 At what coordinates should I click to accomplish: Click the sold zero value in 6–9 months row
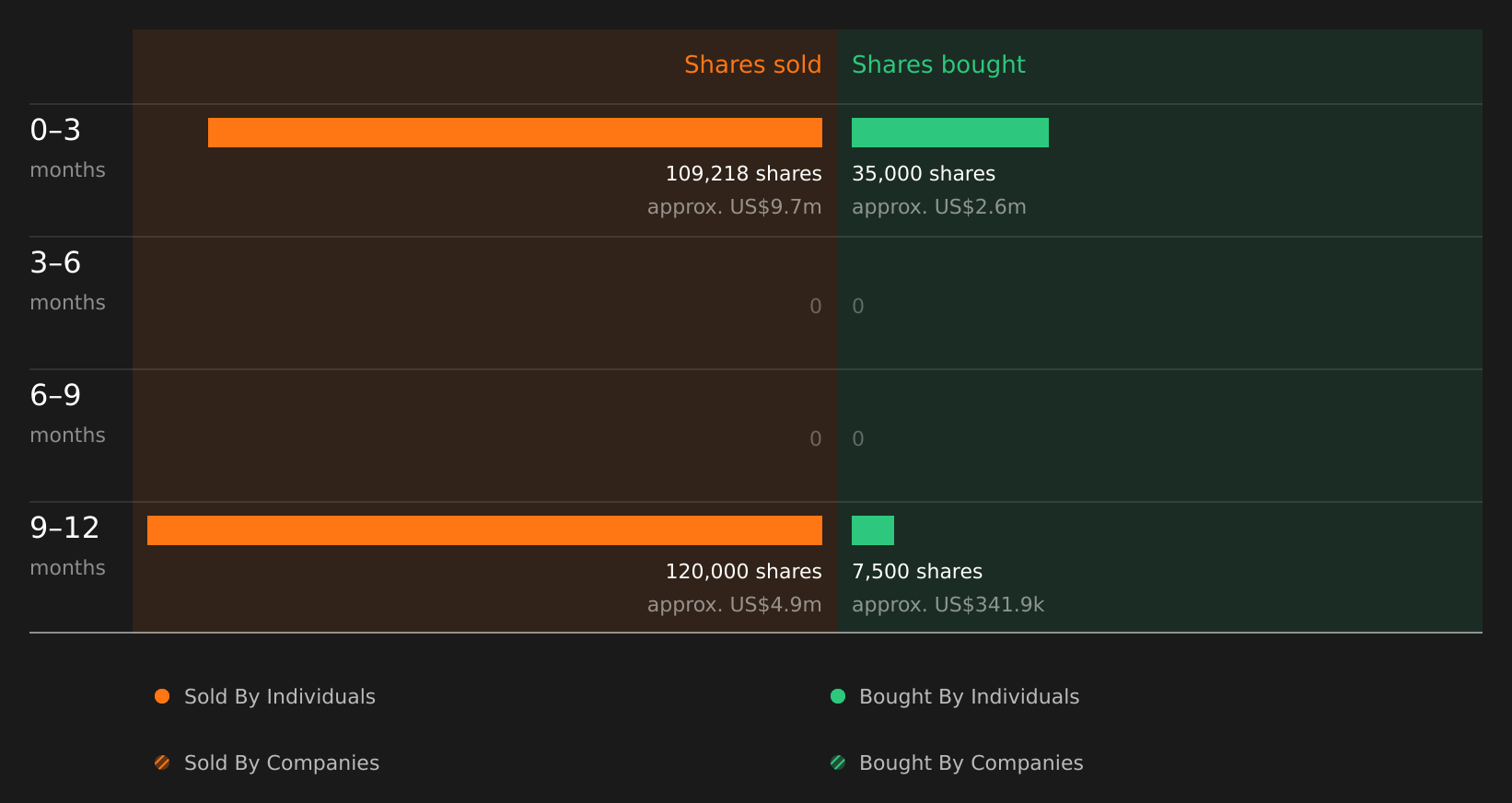816,439
